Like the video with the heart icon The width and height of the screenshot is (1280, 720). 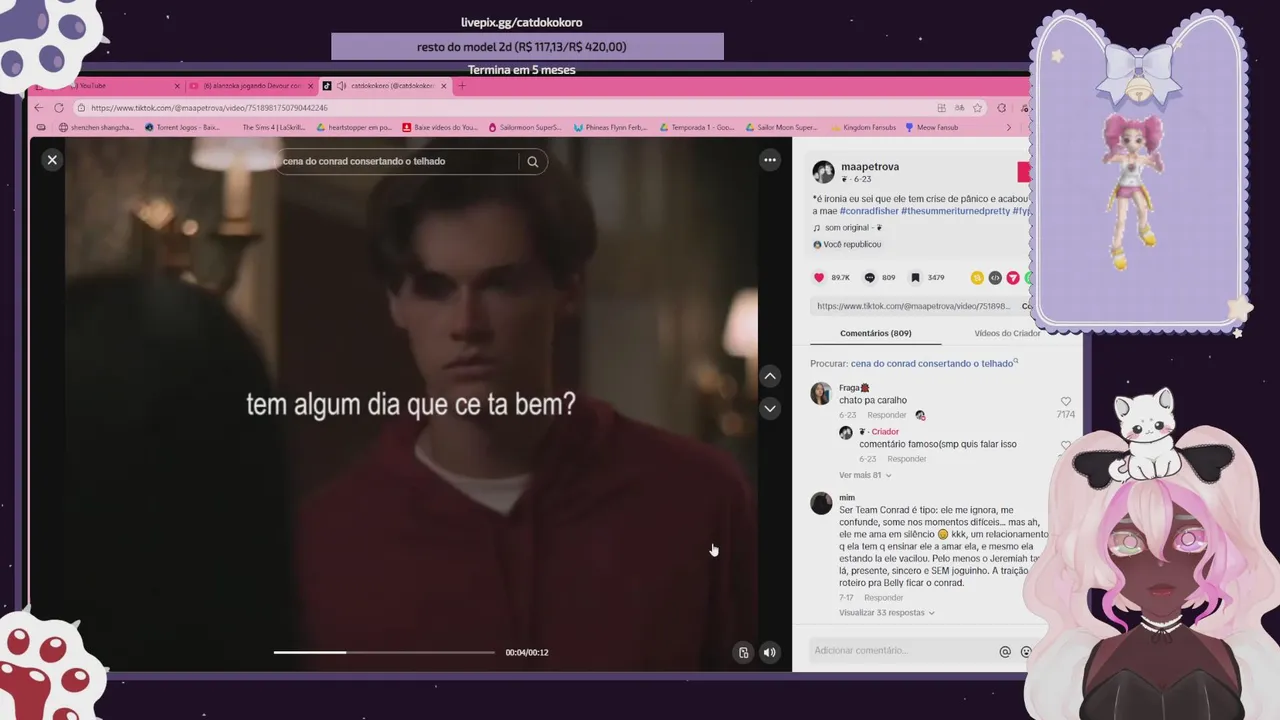(819, 277)
